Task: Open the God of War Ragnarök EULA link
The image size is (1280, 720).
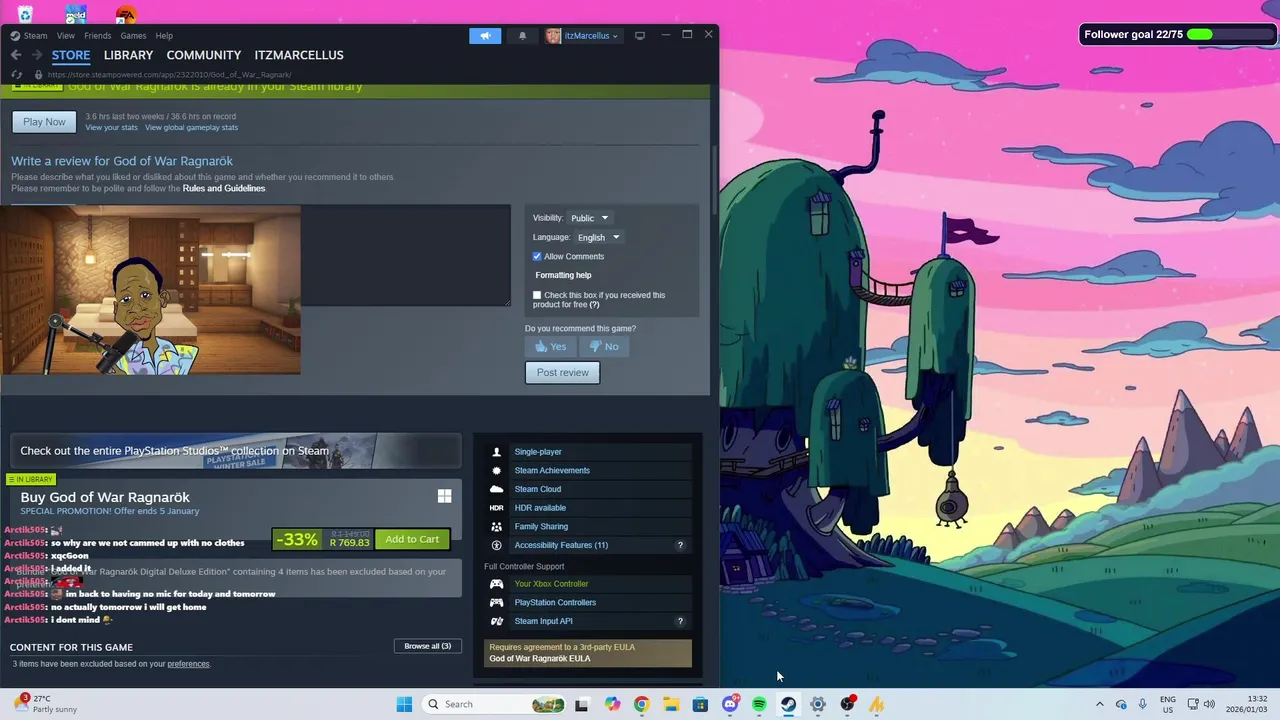Action: (540, 658)
